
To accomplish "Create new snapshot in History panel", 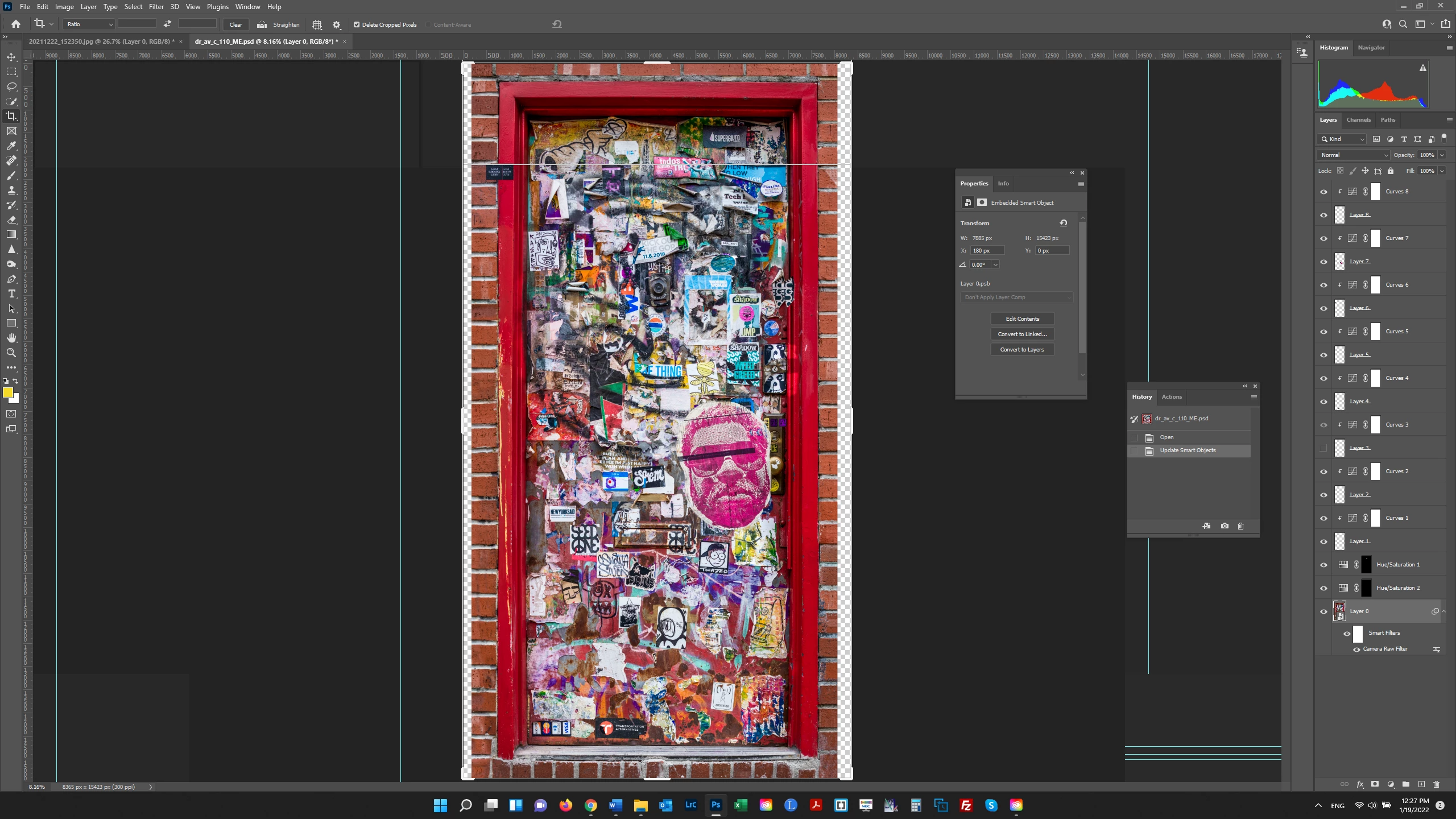I will coord(1225,526).
